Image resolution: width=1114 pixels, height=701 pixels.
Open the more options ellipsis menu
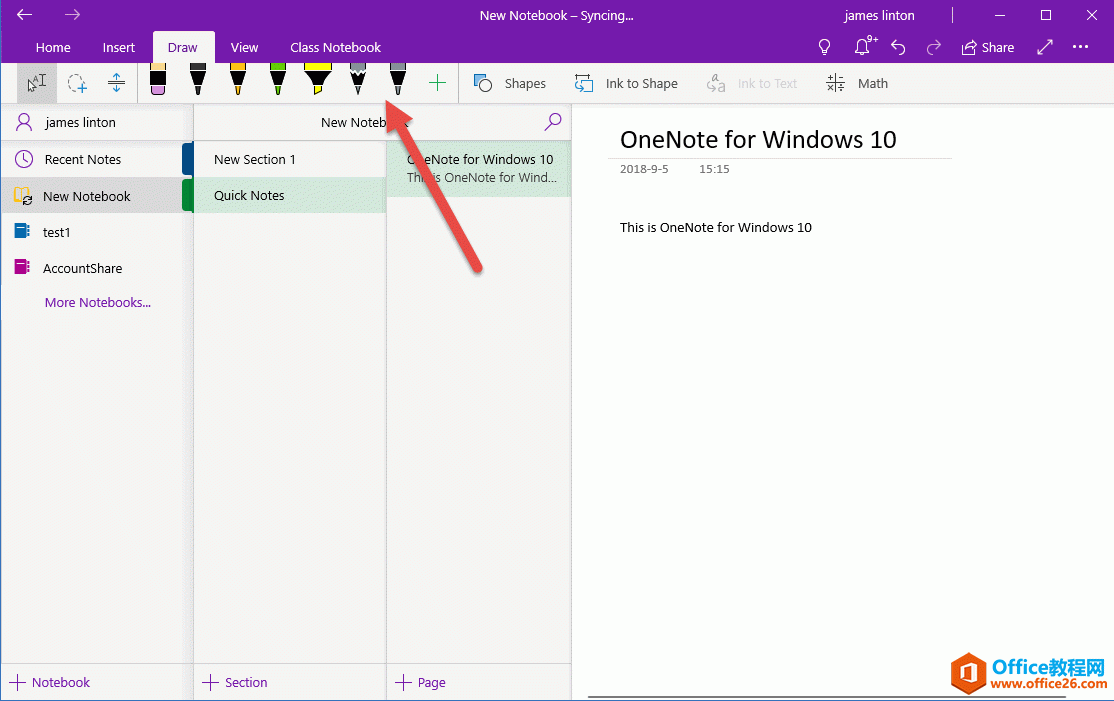(1080, 47)
